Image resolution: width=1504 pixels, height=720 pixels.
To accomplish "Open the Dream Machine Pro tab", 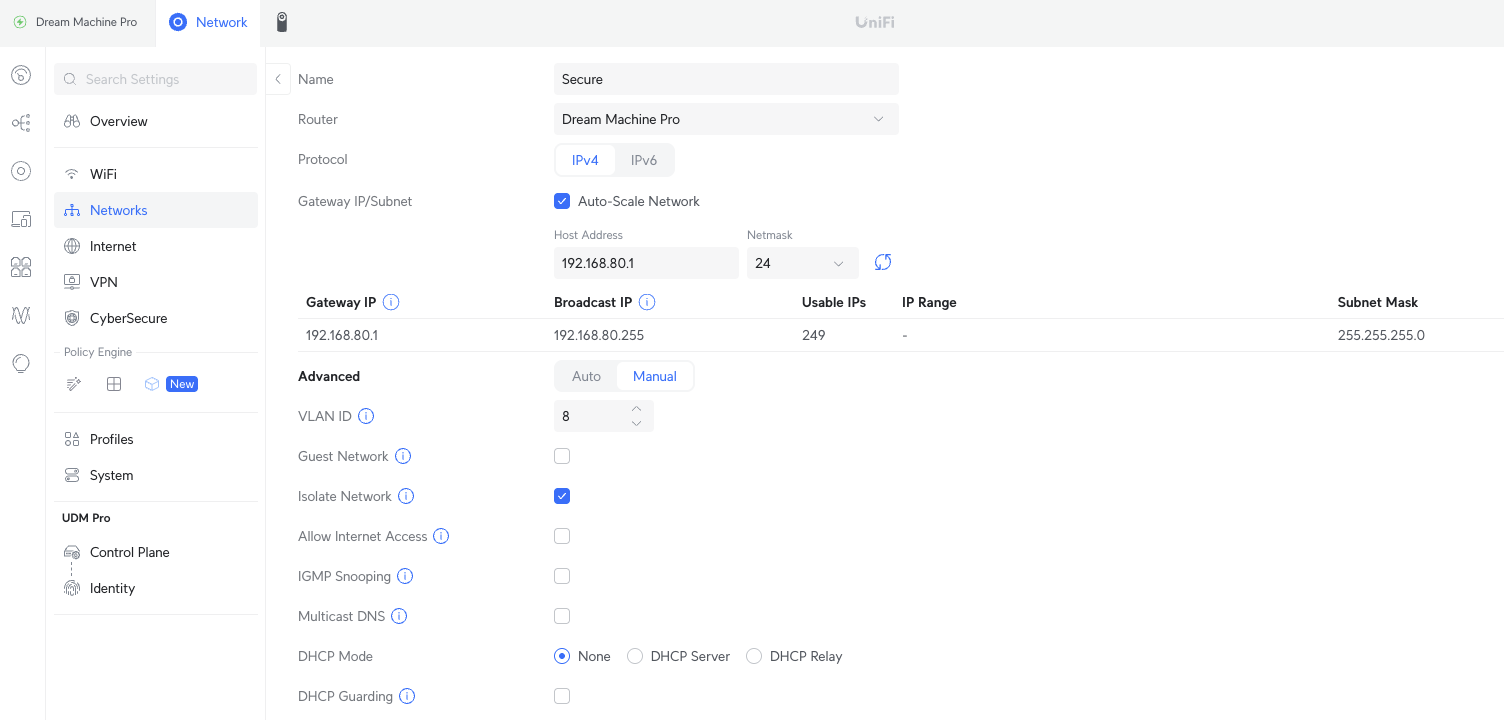I will point(78,22).
